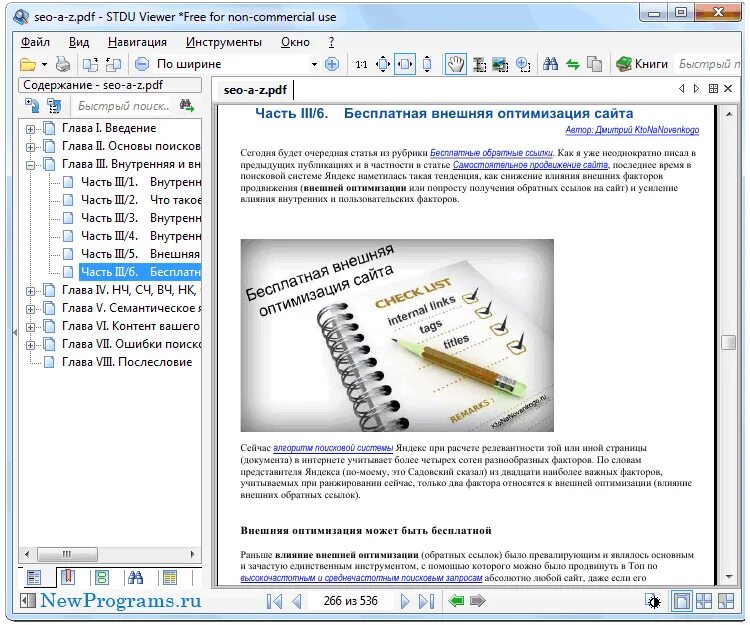
Task: Open the Вид menu
Action: [x=79, y=42]
